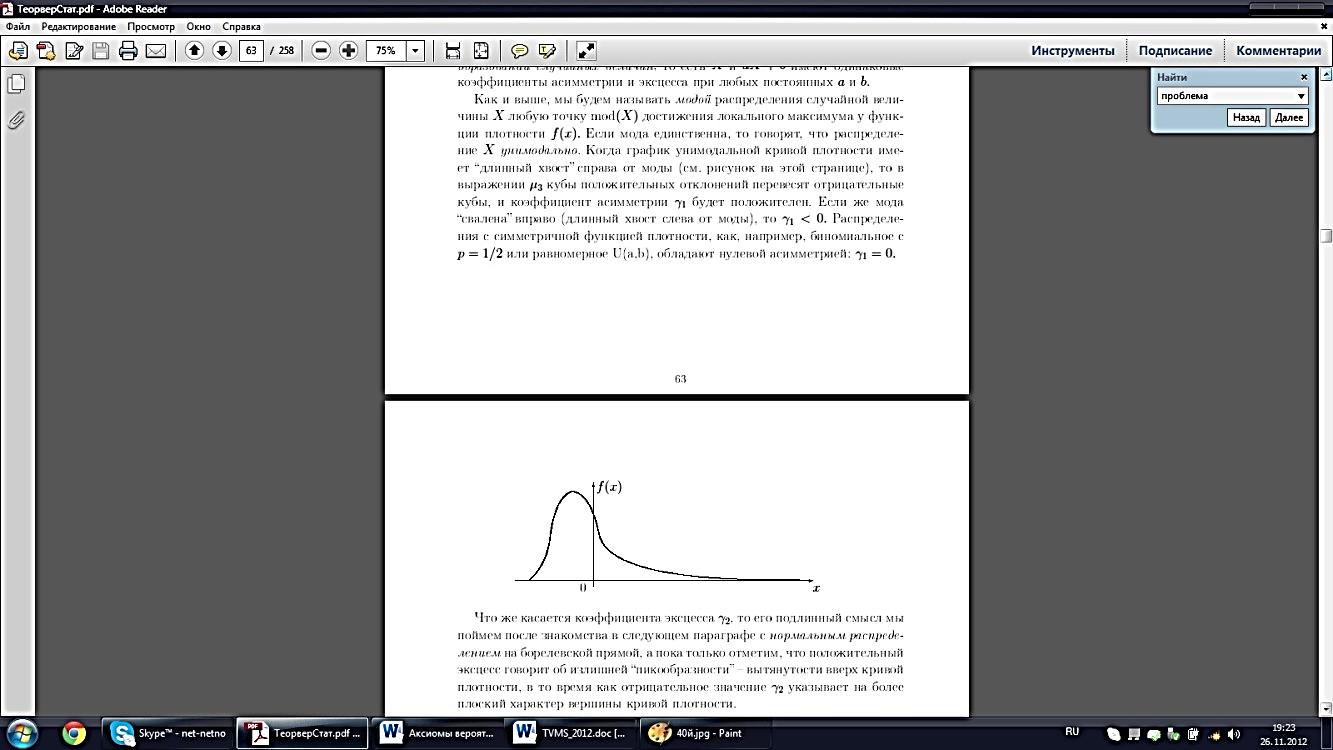Click the Open file toolbar icon
The width and height of the screenshot is (1333, 750).
click(17, 50)
